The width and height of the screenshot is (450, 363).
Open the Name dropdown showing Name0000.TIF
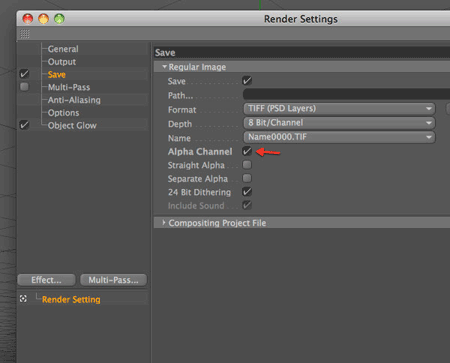[339, 137]
